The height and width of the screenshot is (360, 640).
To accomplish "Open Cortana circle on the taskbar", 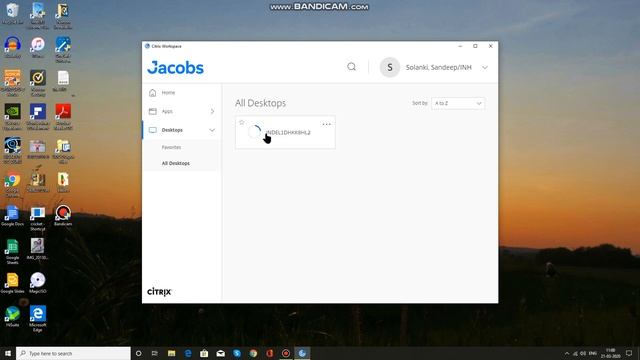I will [138, 353].
